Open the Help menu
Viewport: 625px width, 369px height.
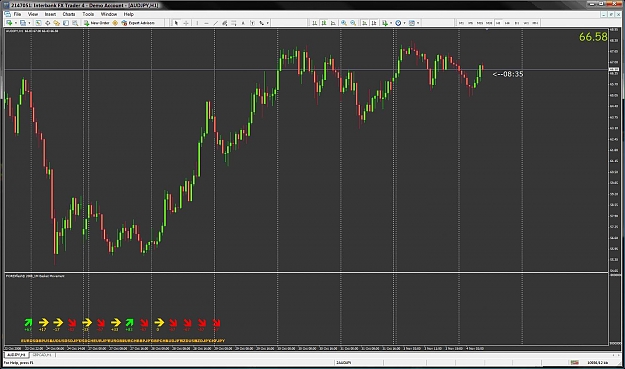tap(128, 14)
